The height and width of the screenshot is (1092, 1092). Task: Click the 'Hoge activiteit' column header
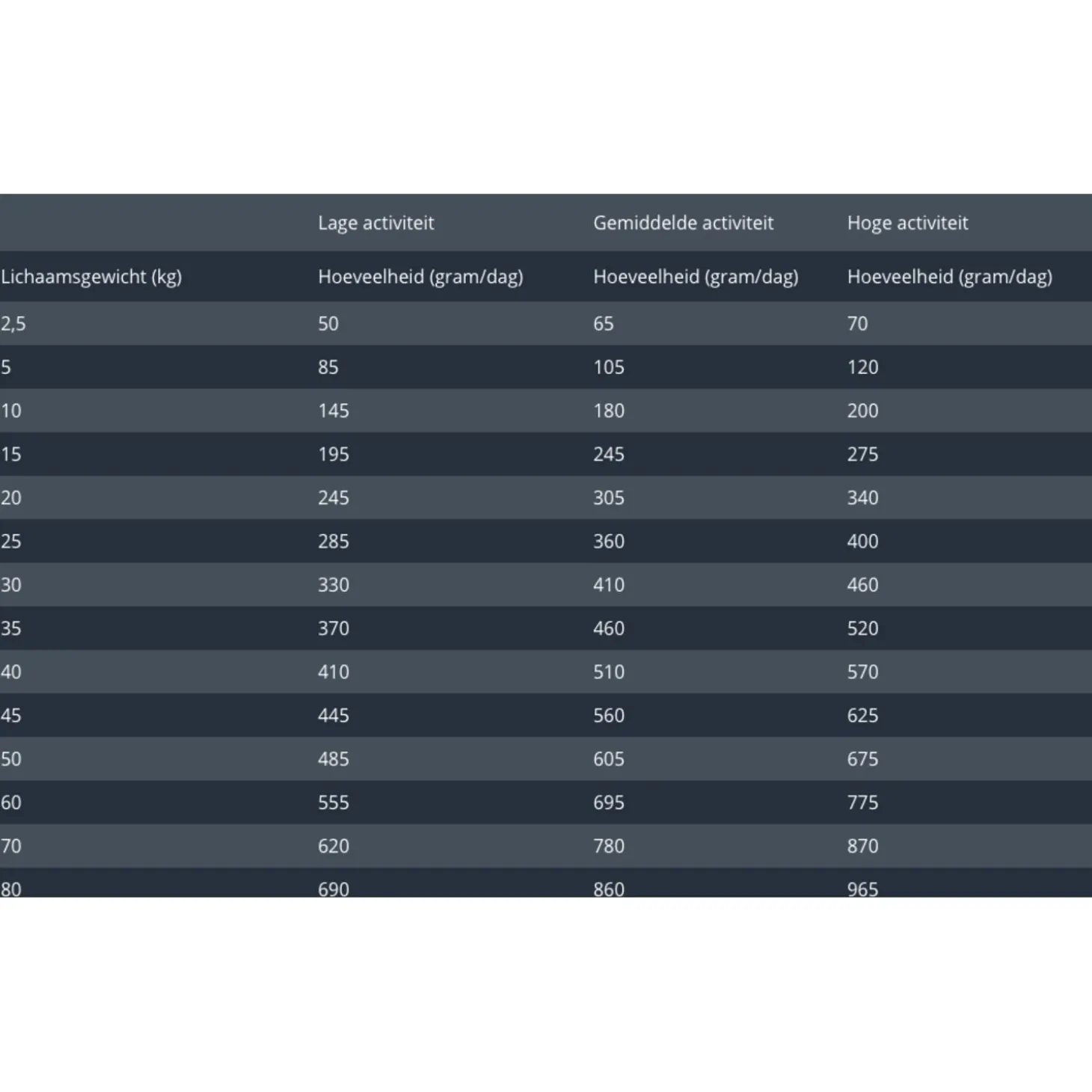[907, 223]
